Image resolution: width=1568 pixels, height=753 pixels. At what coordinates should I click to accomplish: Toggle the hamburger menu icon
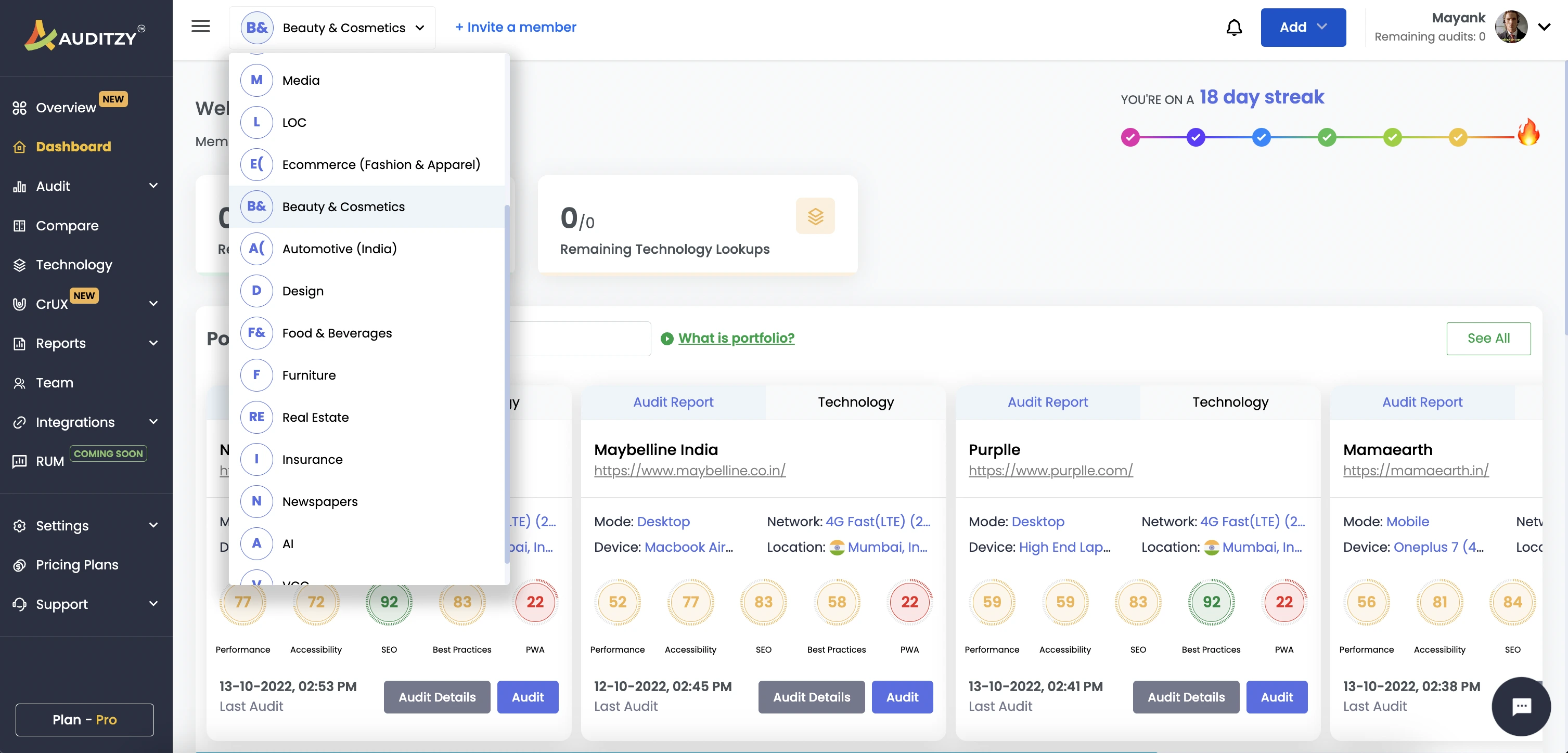click(x=201, y=26)
